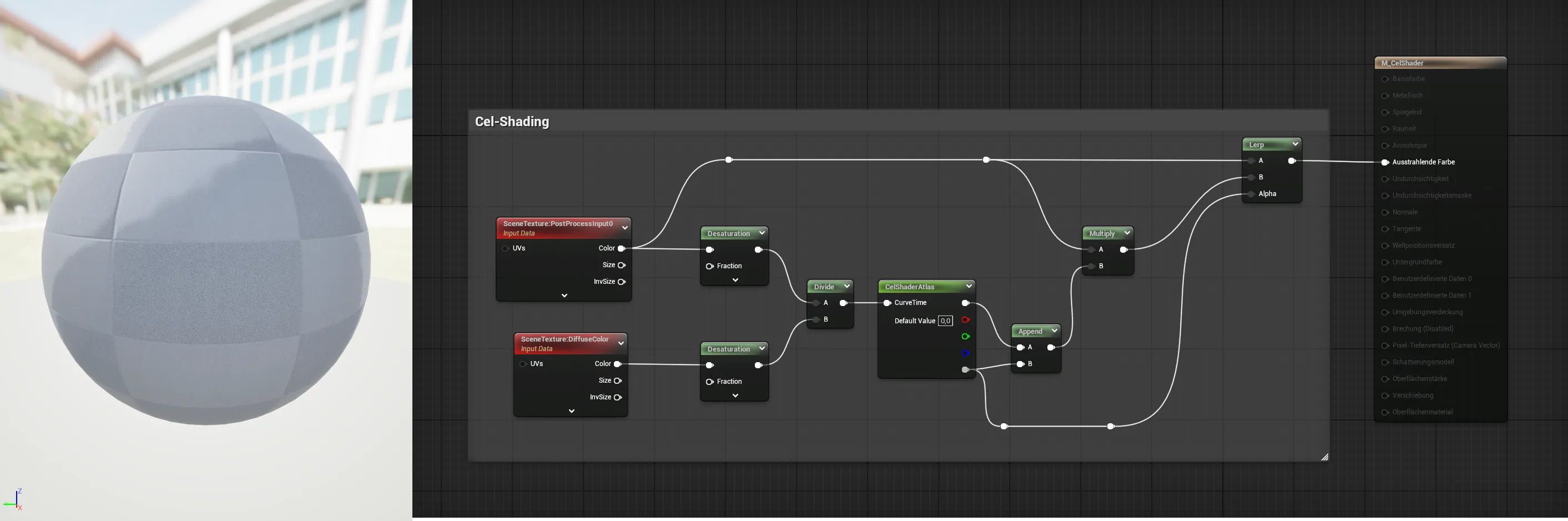Click the Cel-Shading comment box resize handle
This screenshot has width=1568, height=521.
click(x=1324, y=457)
